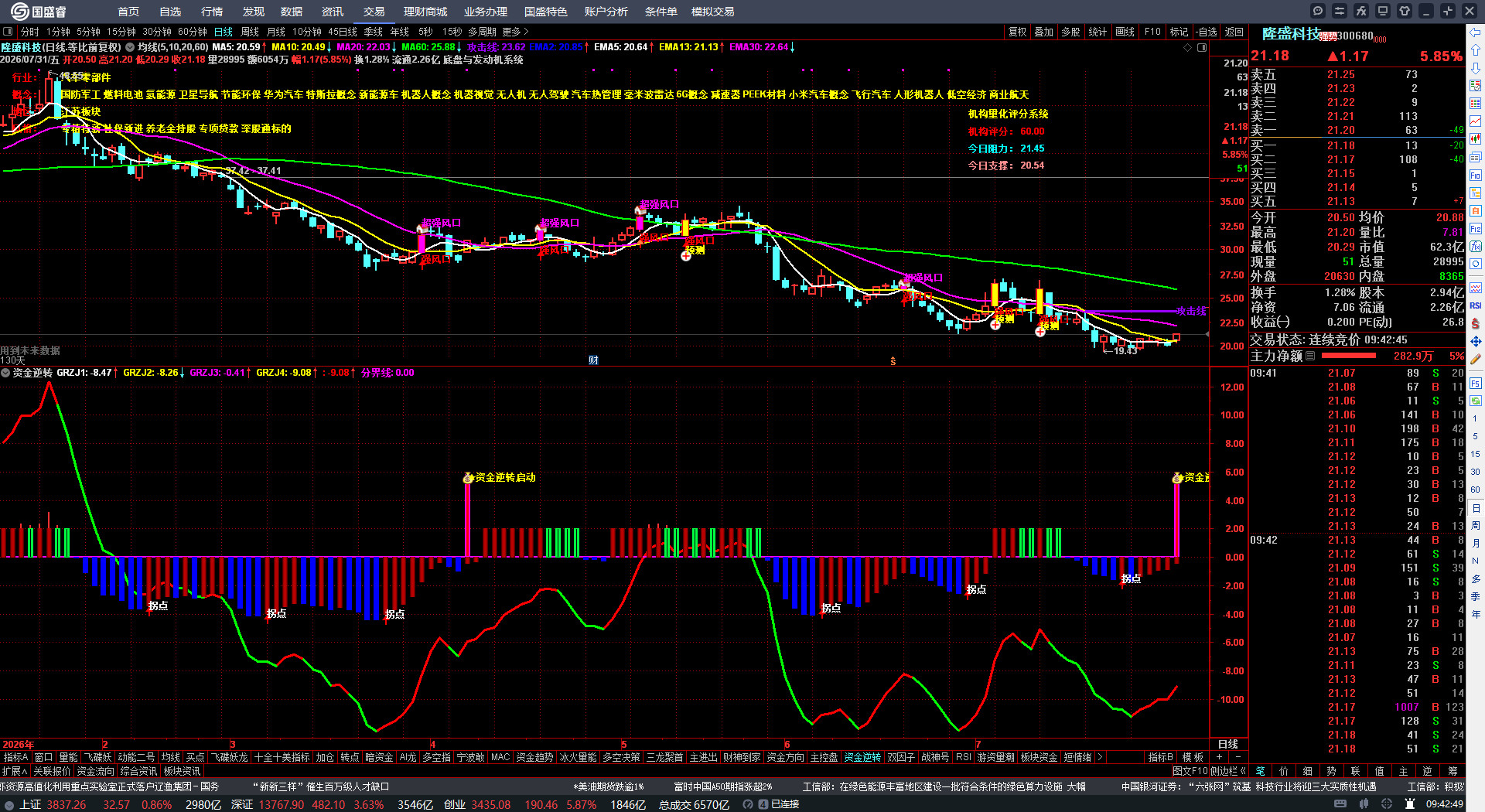Select the 笔 tick detail tab
This screenshot has width=1485, height=812.
[x=1260, y=771]
